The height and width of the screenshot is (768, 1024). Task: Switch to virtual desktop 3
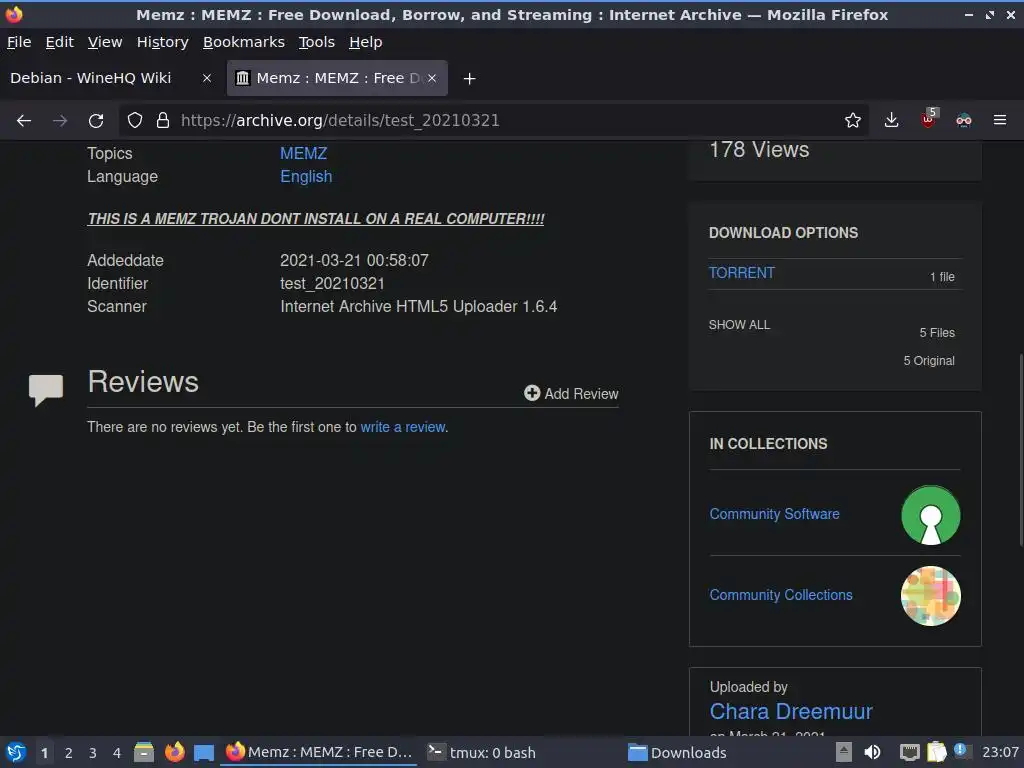click(x=93, y=753)
